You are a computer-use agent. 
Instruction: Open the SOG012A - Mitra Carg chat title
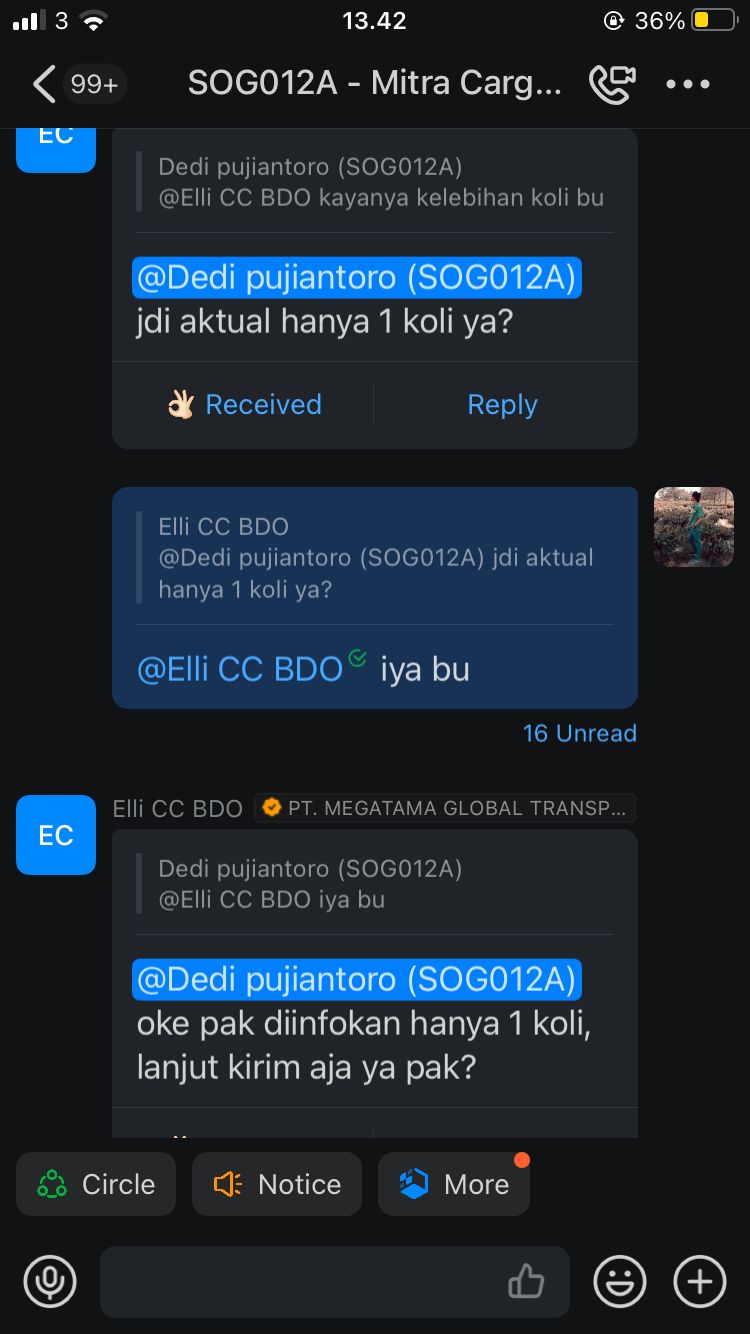click(375, 84)
